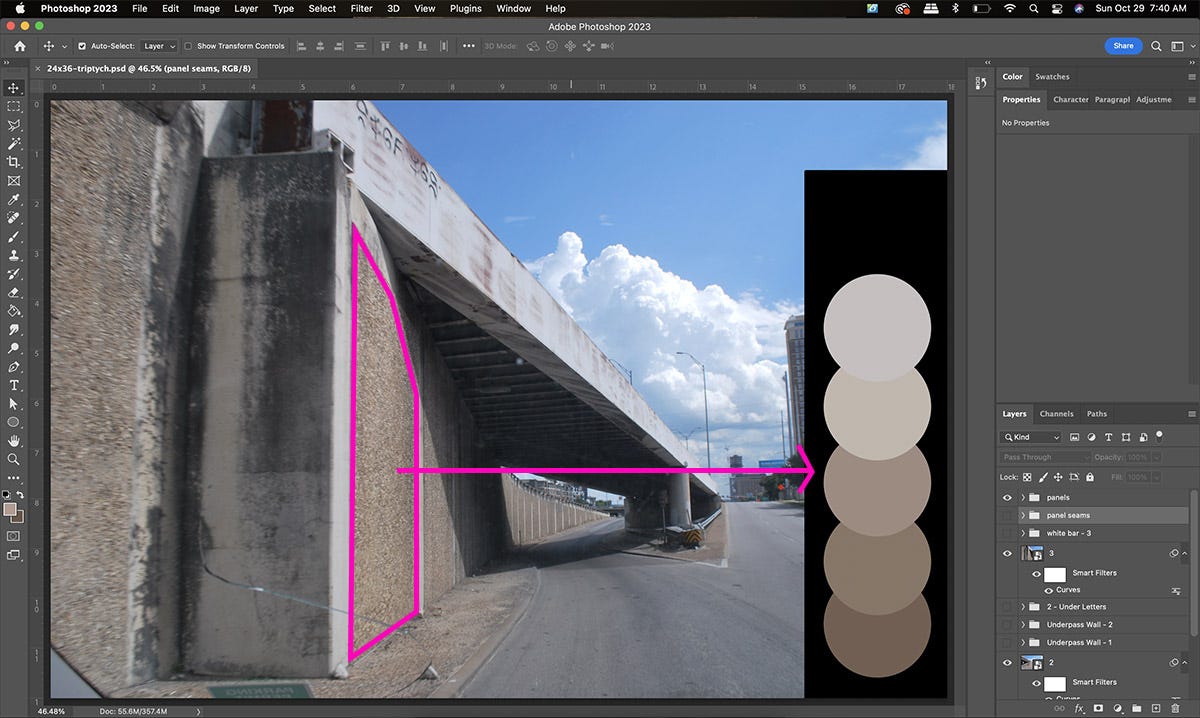Select the Pen tool

14,367
